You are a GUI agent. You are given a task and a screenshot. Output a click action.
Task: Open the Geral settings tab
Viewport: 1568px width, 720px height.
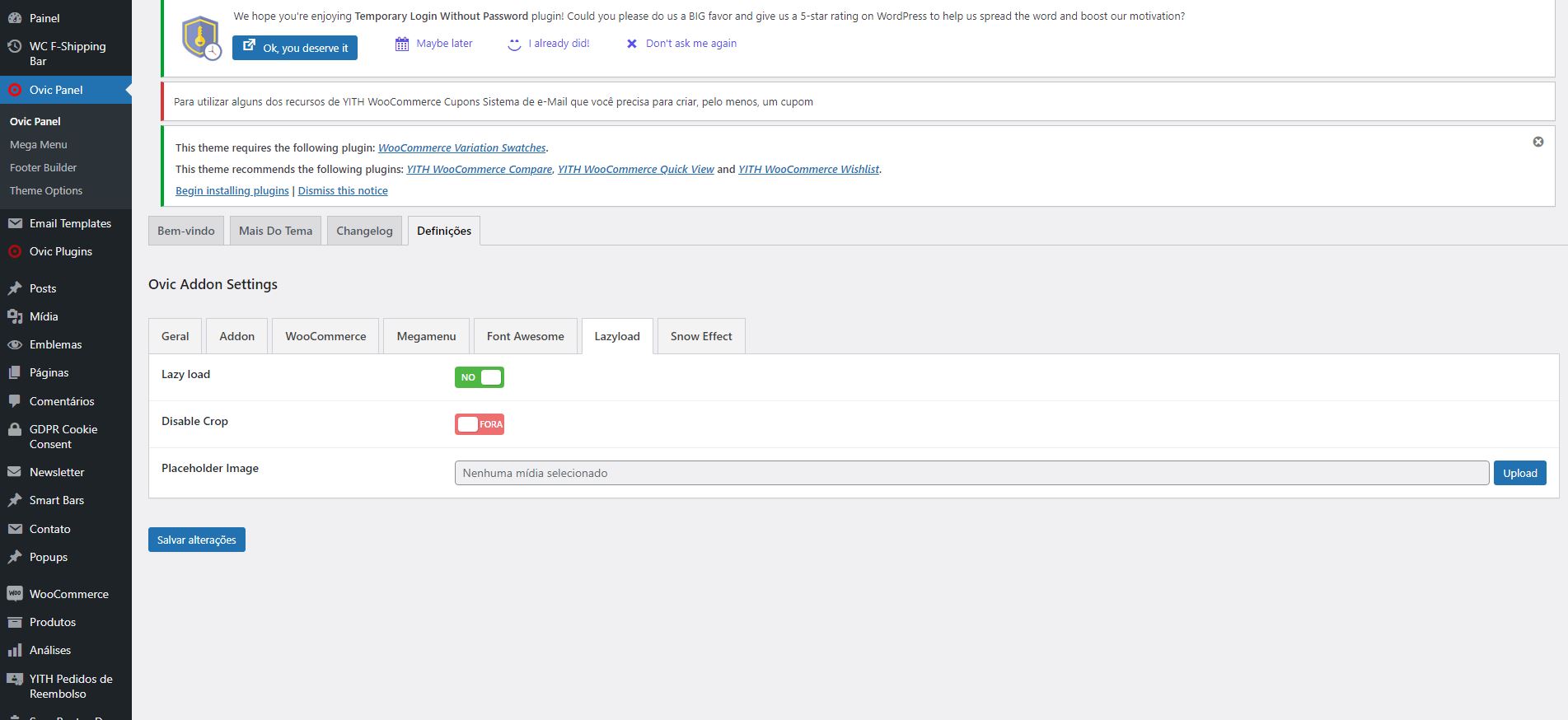[x=176, y=336]
